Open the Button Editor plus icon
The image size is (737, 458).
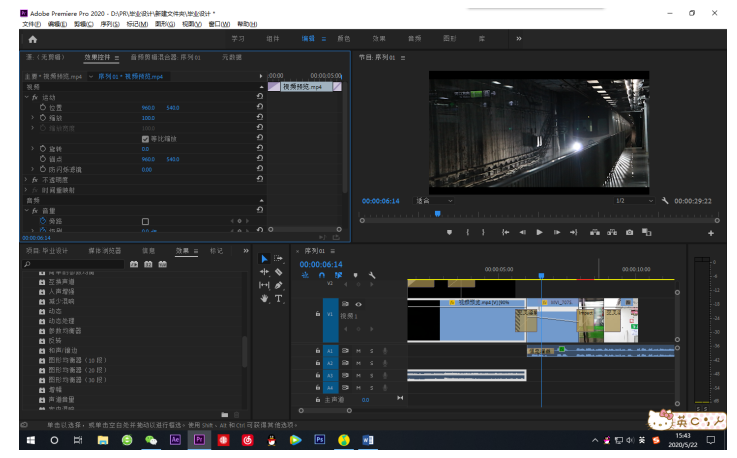tap(711, 233)
